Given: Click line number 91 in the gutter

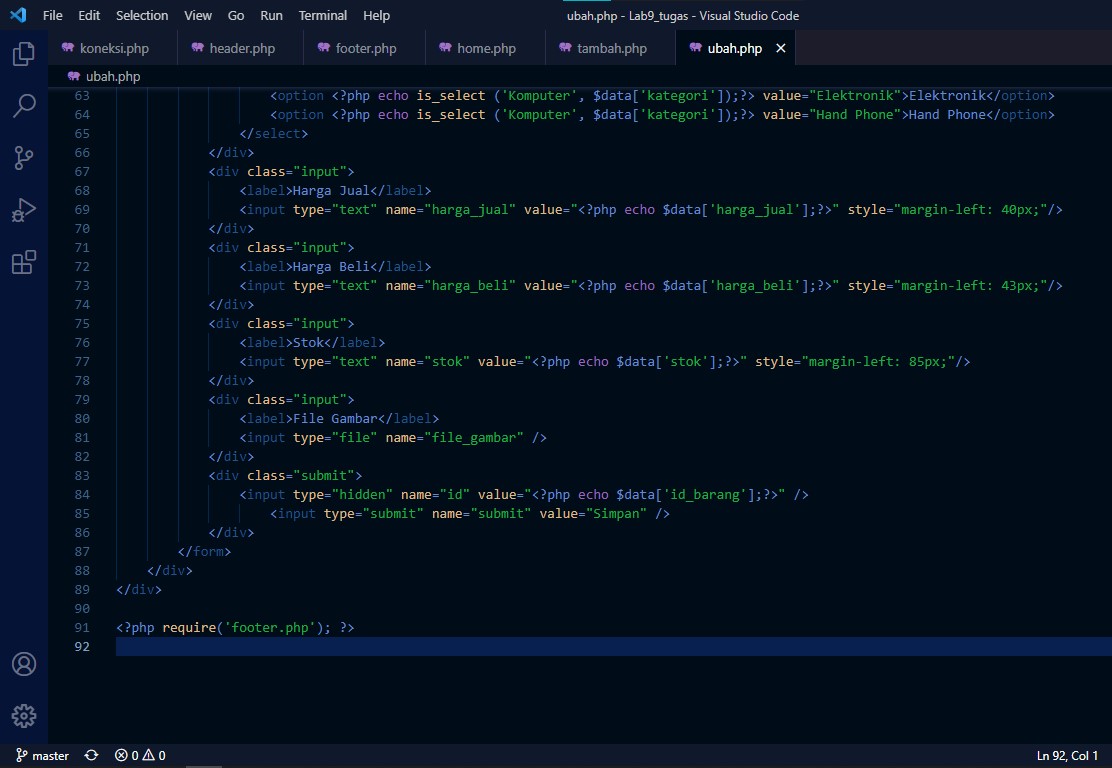Looking at the screenshot, I should click(82, 628).
